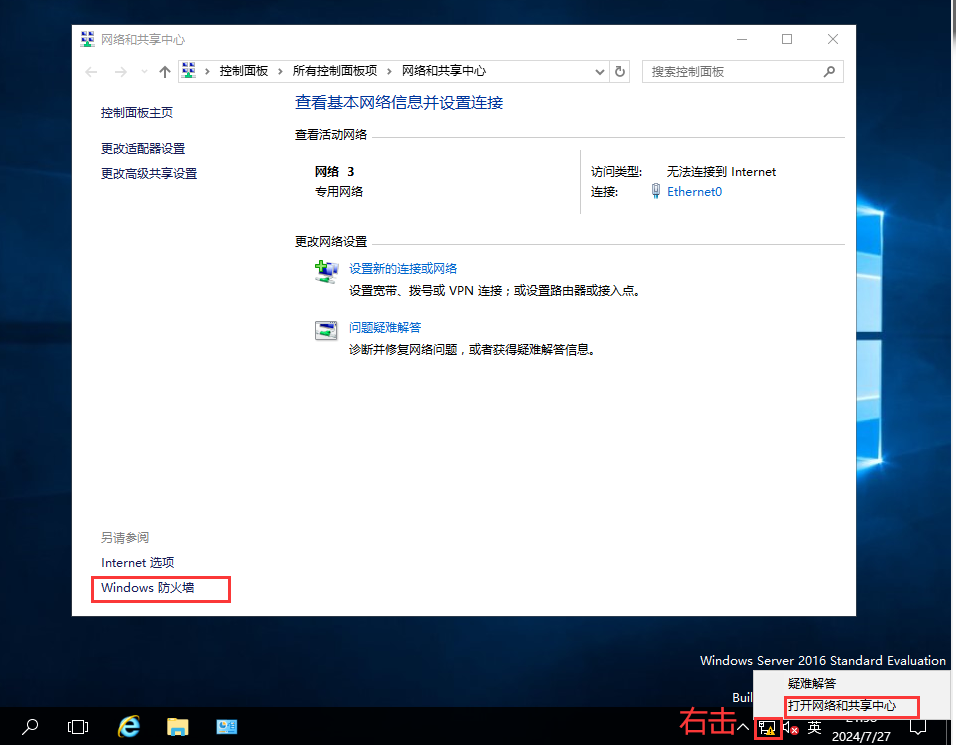Select the 控制面板 breadcrumb

[x=244, y=71]
